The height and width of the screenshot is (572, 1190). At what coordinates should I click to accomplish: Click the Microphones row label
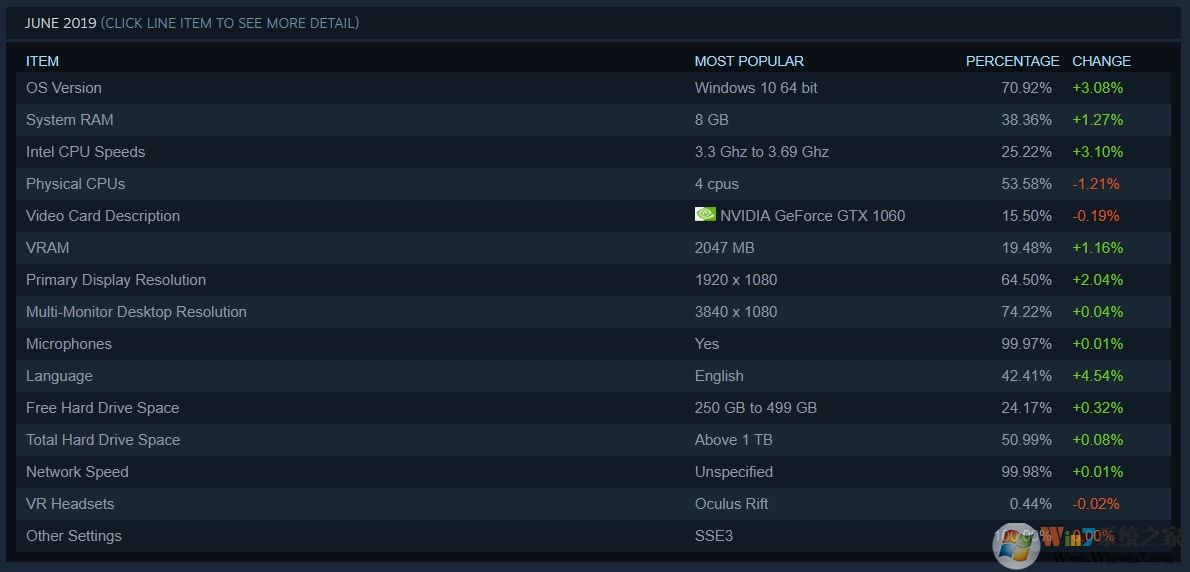[x=69, y=344]
